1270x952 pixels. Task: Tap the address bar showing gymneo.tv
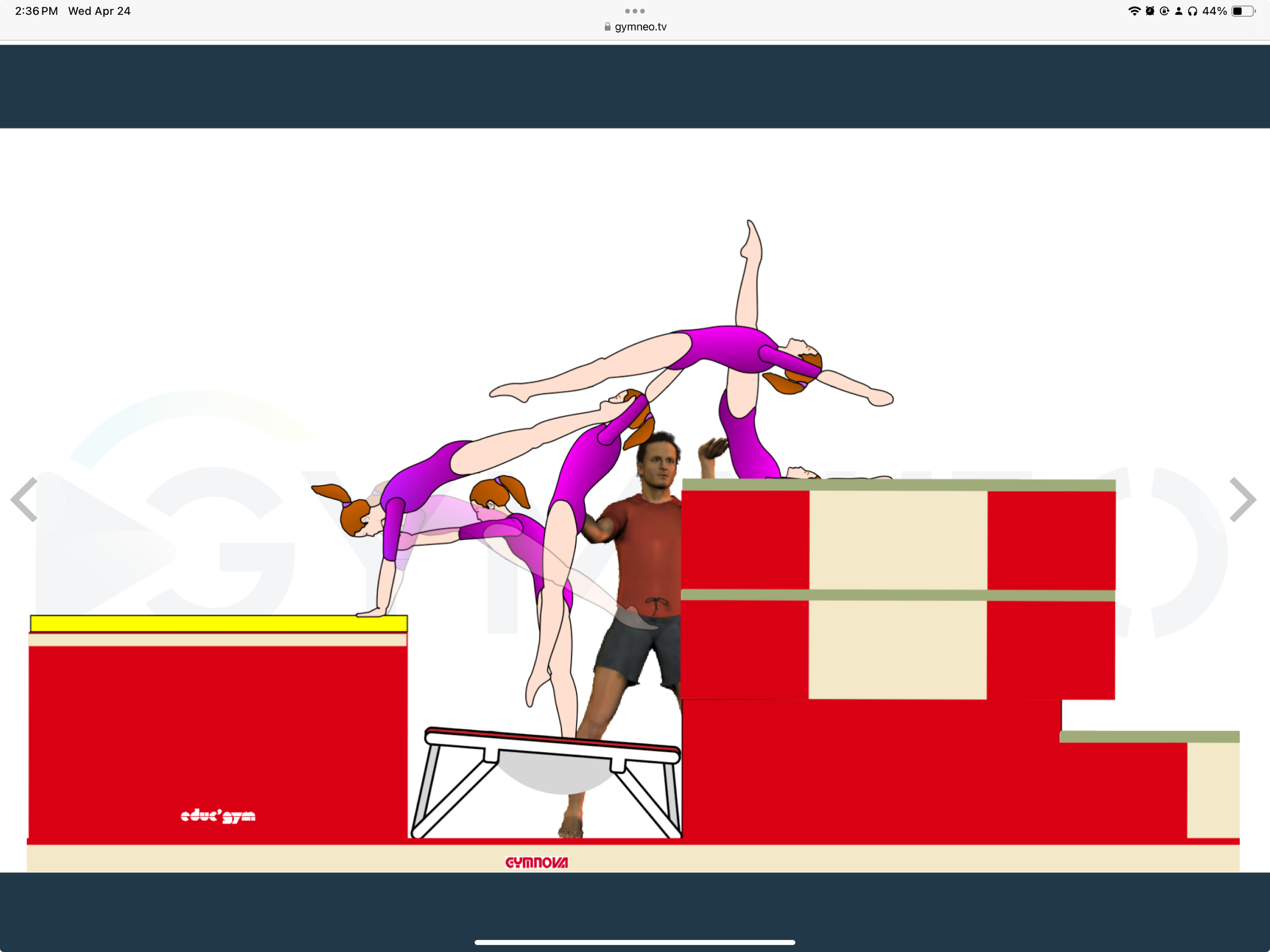coord(640,26)
